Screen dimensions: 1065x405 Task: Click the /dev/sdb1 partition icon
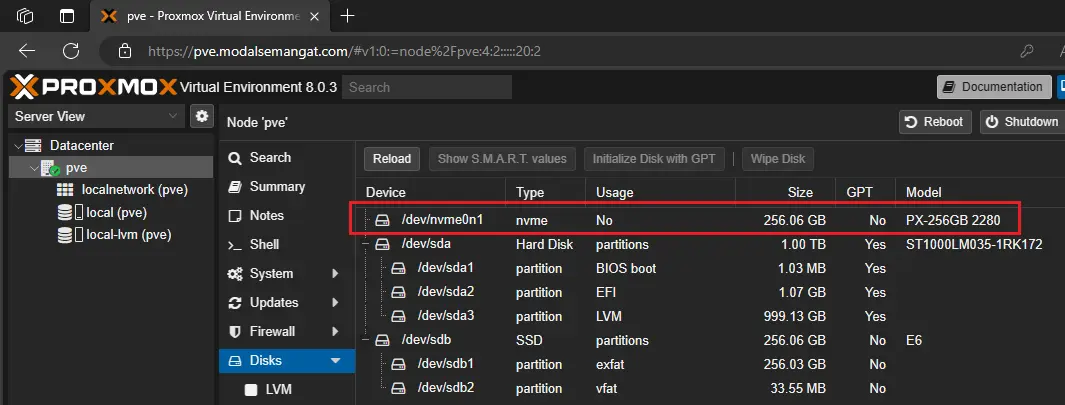pyautogui.click(x=400, y=365)
